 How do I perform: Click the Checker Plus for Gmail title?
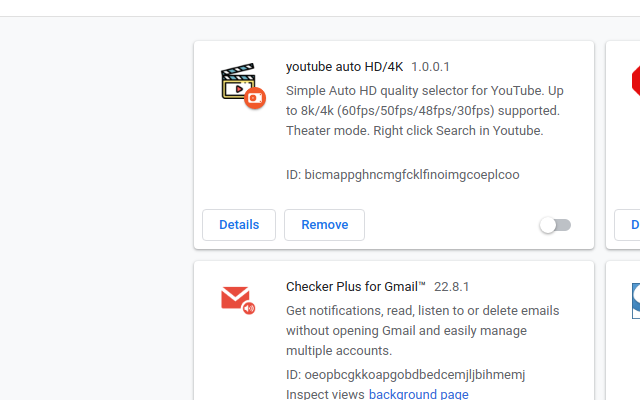(356, 287)
